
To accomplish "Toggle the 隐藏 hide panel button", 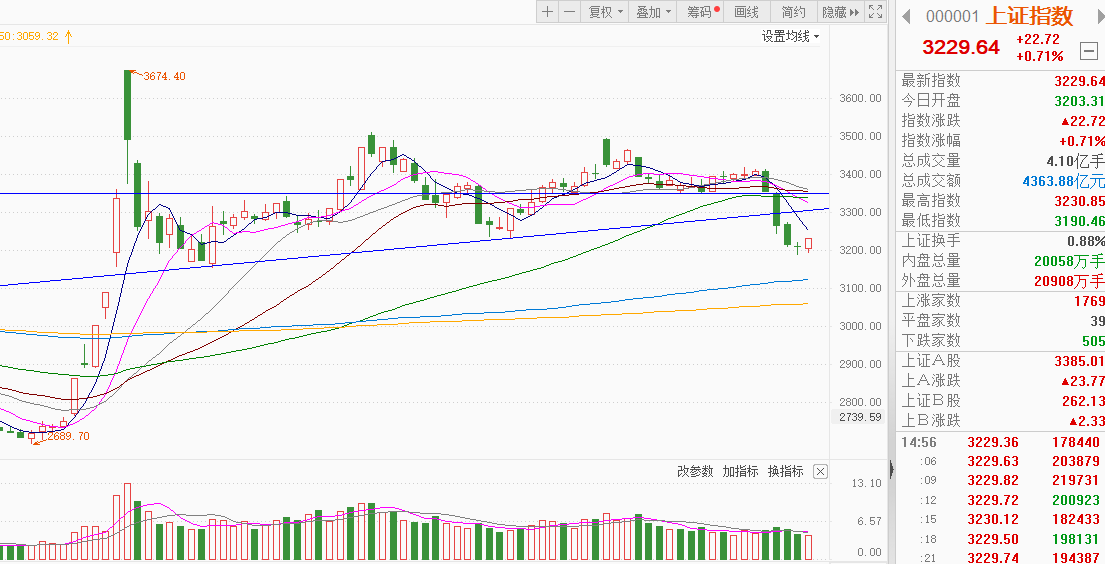I will click(840, 12).
